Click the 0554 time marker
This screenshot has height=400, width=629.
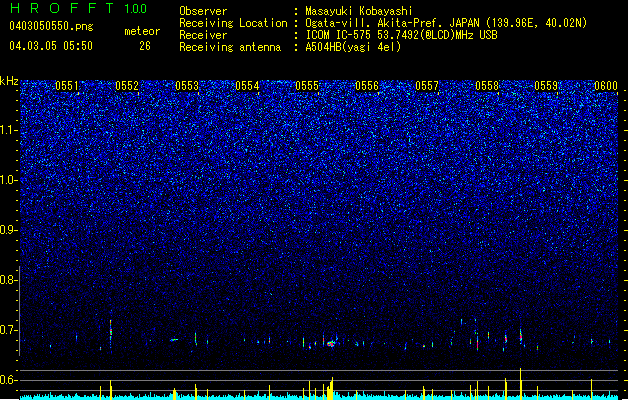pyautogui.click(x=247, y=86)
